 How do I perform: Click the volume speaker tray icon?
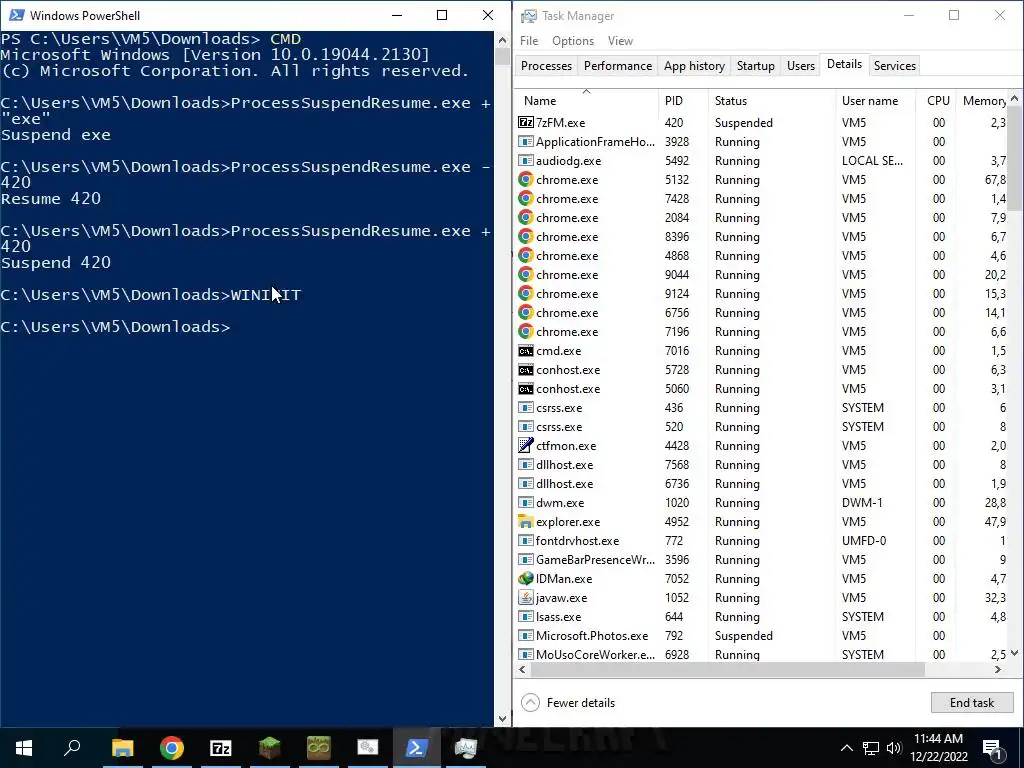(x=894, y=748)
